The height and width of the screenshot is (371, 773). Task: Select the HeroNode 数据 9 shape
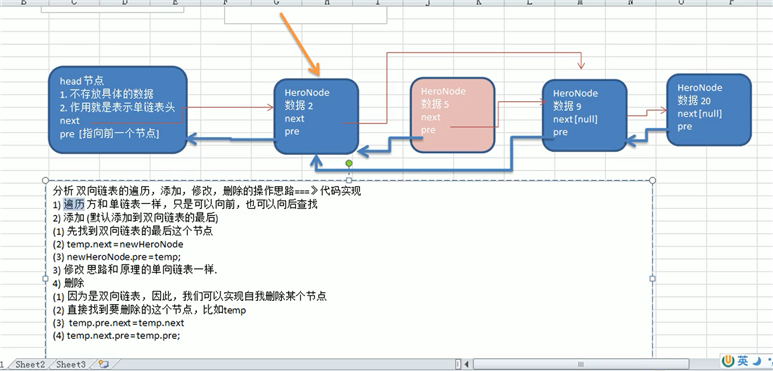point(584,115)
